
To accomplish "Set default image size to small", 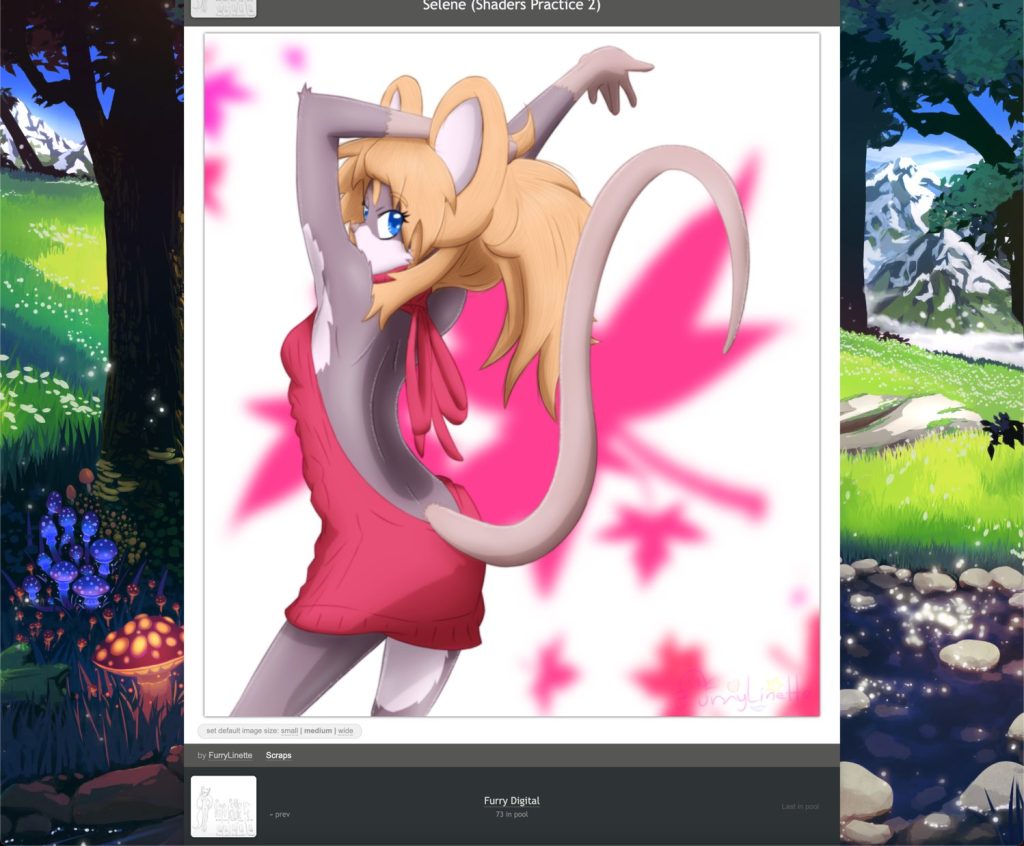I will [289, 731].
